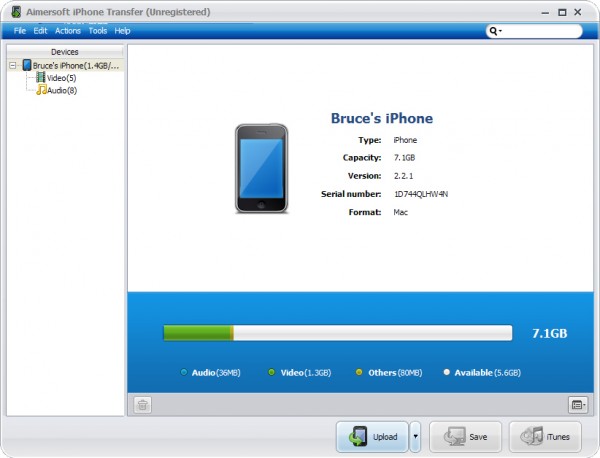Click the Audio(36MB) legend label

216,373
